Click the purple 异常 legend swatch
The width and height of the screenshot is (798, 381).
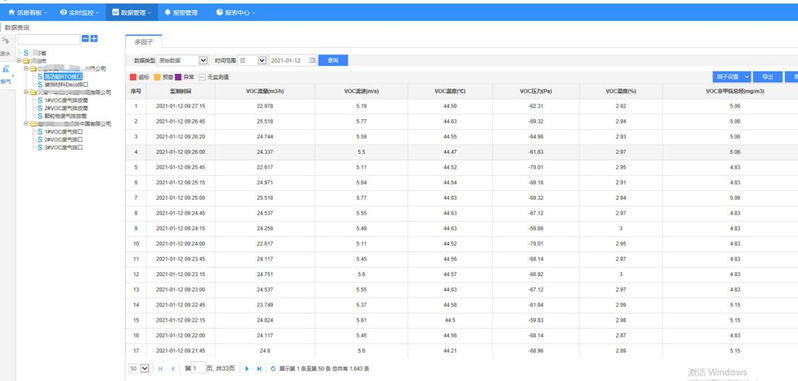178,77
